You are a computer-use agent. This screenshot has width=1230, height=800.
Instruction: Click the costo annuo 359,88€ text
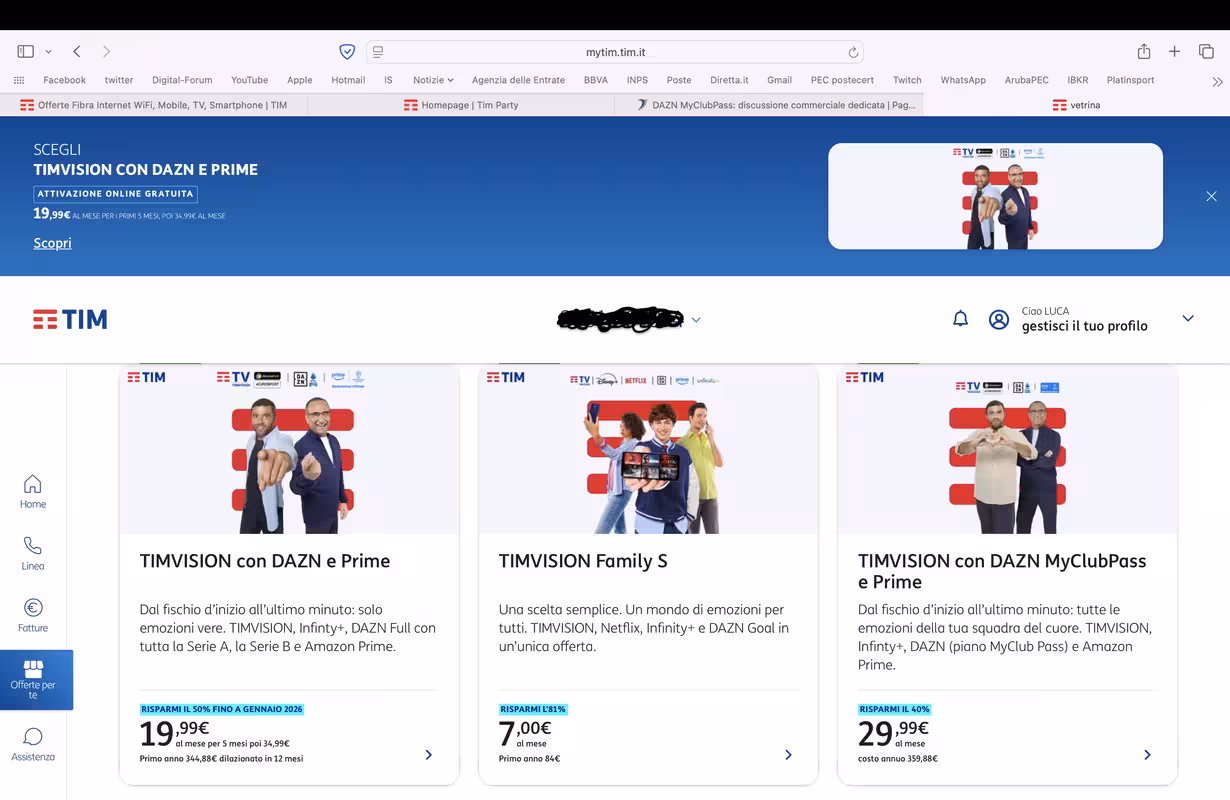(898, 759)
